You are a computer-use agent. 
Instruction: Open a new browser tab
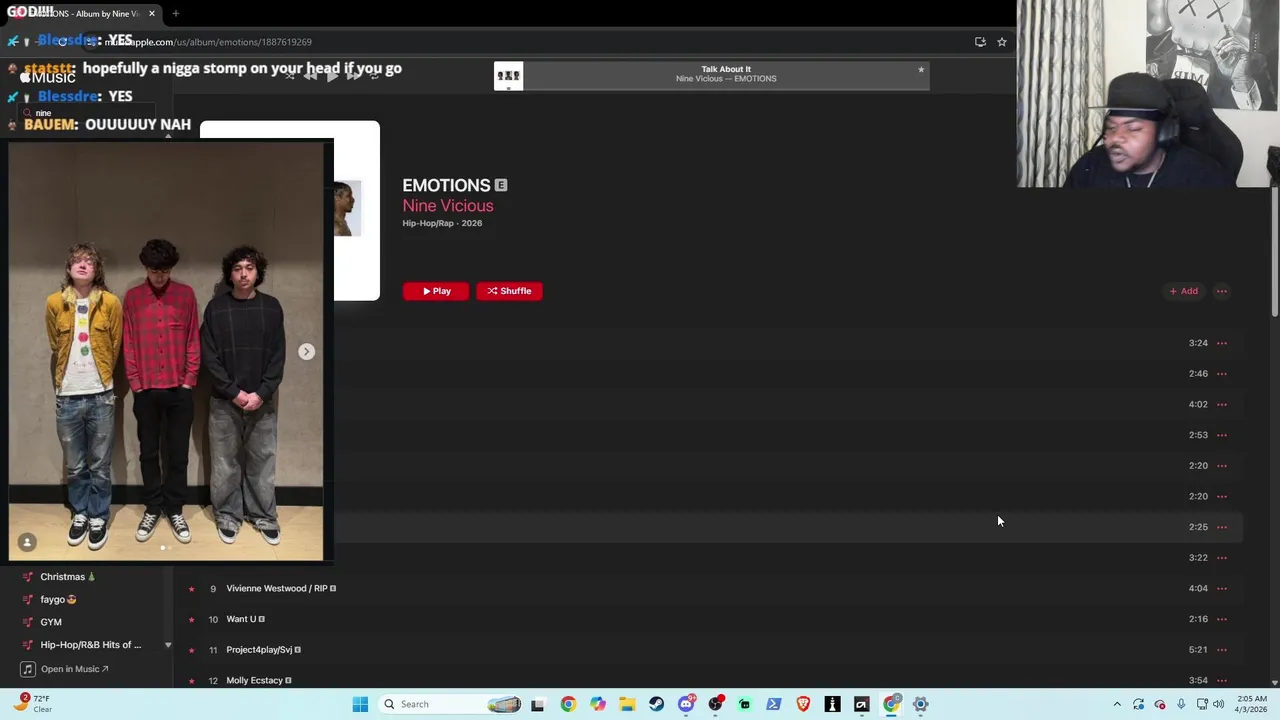tap(175, 14)
